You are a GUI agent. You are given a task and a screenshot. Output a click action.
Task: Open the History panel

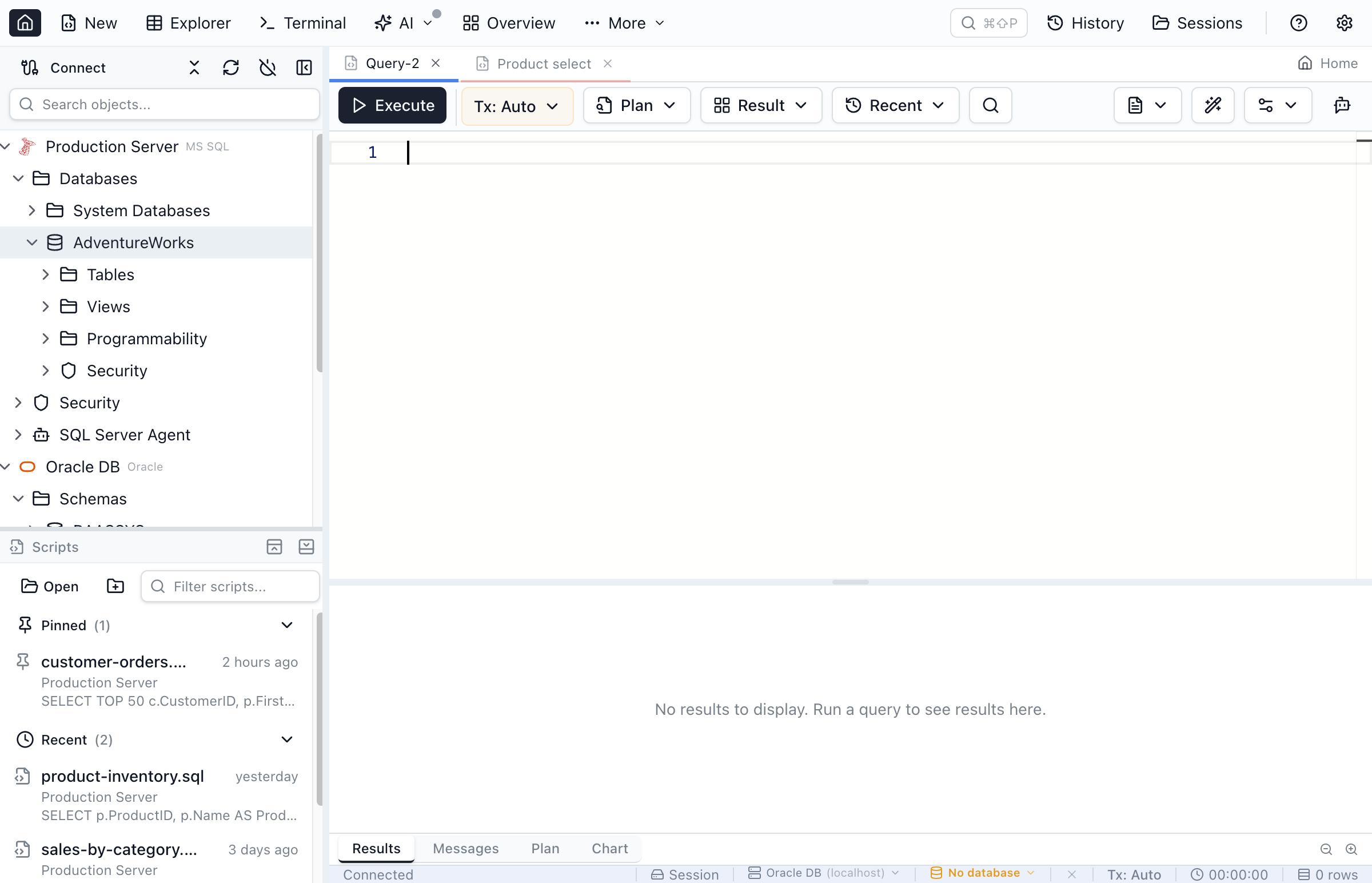pos(1086,23)
